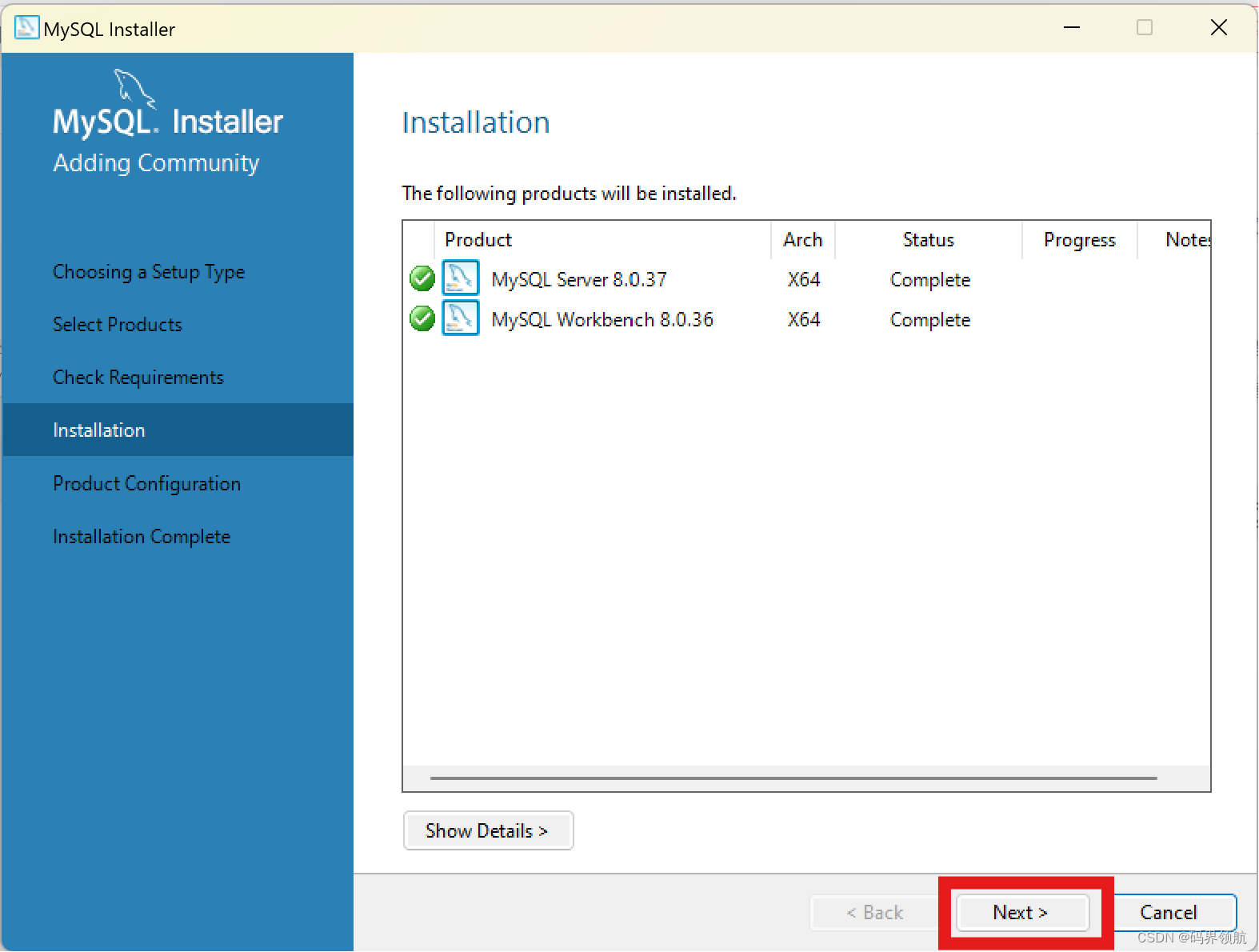Click the MySQL Workbench 8.0.36 product icon
The height and width of the screenshot is (952, 1259).
[461, 318]
